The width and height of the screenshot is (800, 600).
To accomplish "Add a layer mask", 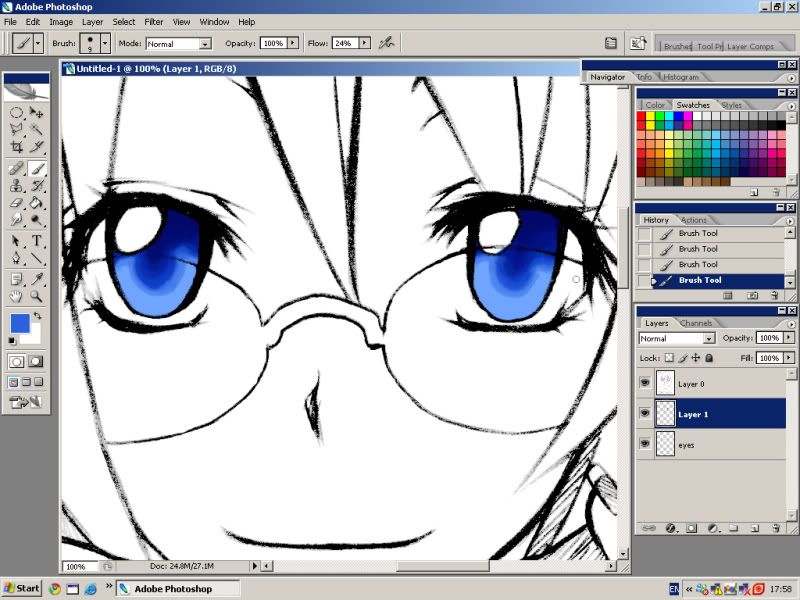I will tap(691, 528).
